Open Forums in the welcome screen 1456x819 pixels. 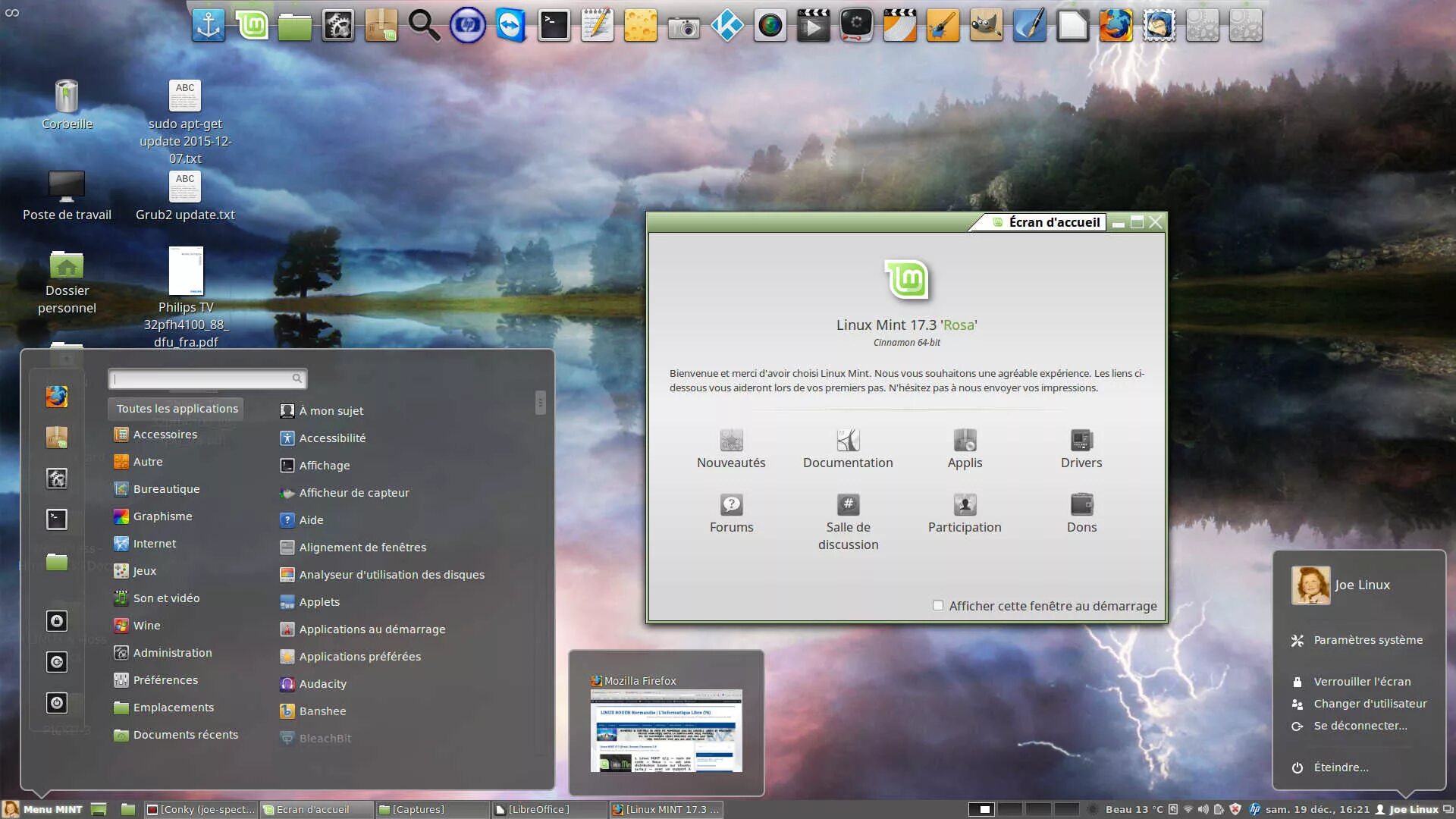[x=731, y=513]
